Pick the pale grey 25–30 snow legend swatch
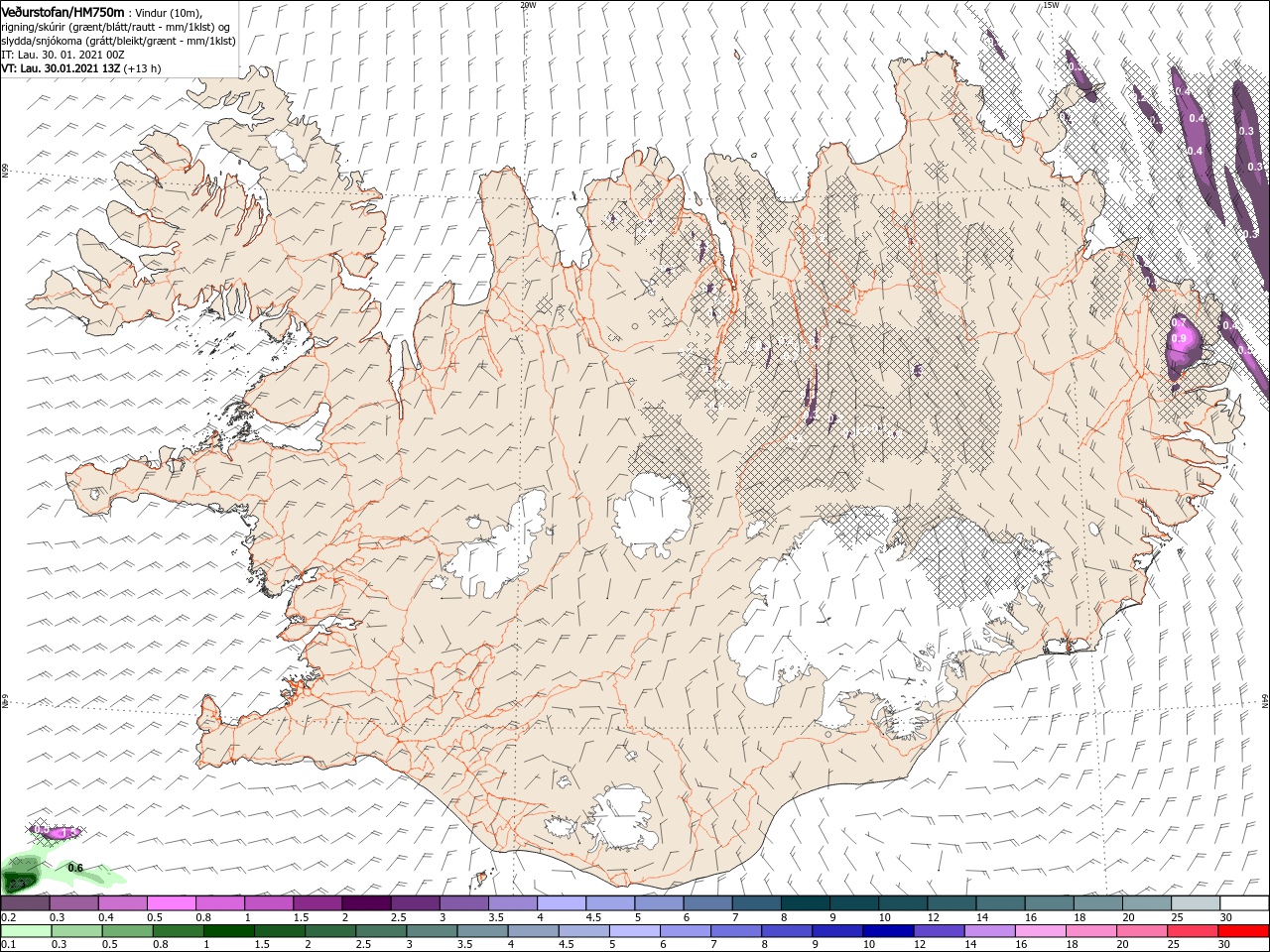The image size is (1270, 952). (1196, 903)
